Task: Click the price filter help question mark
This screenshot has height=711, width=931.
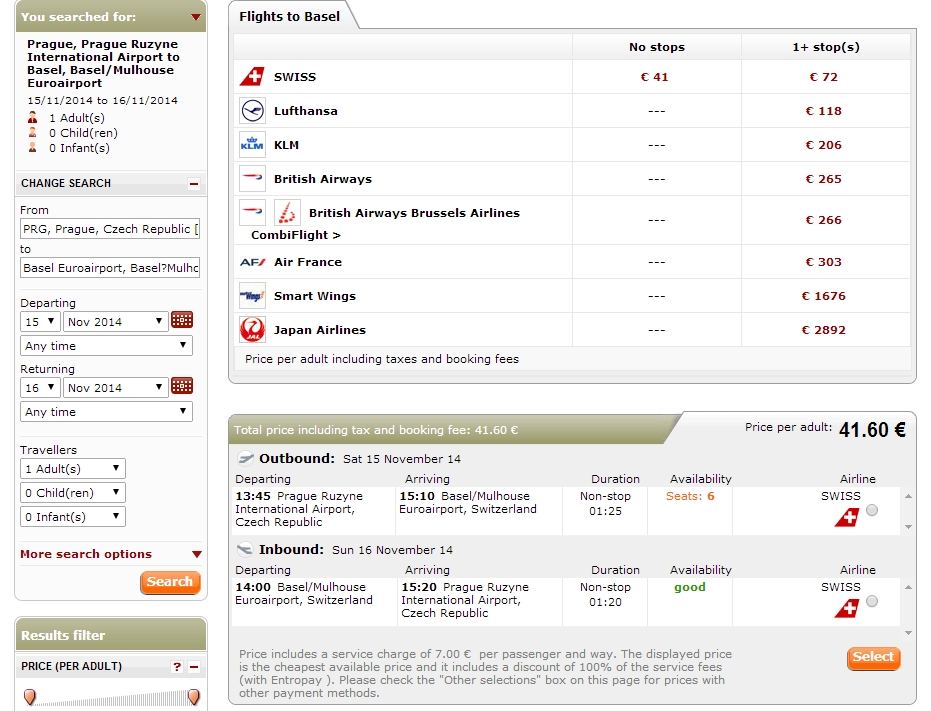Action: [177, 666]
